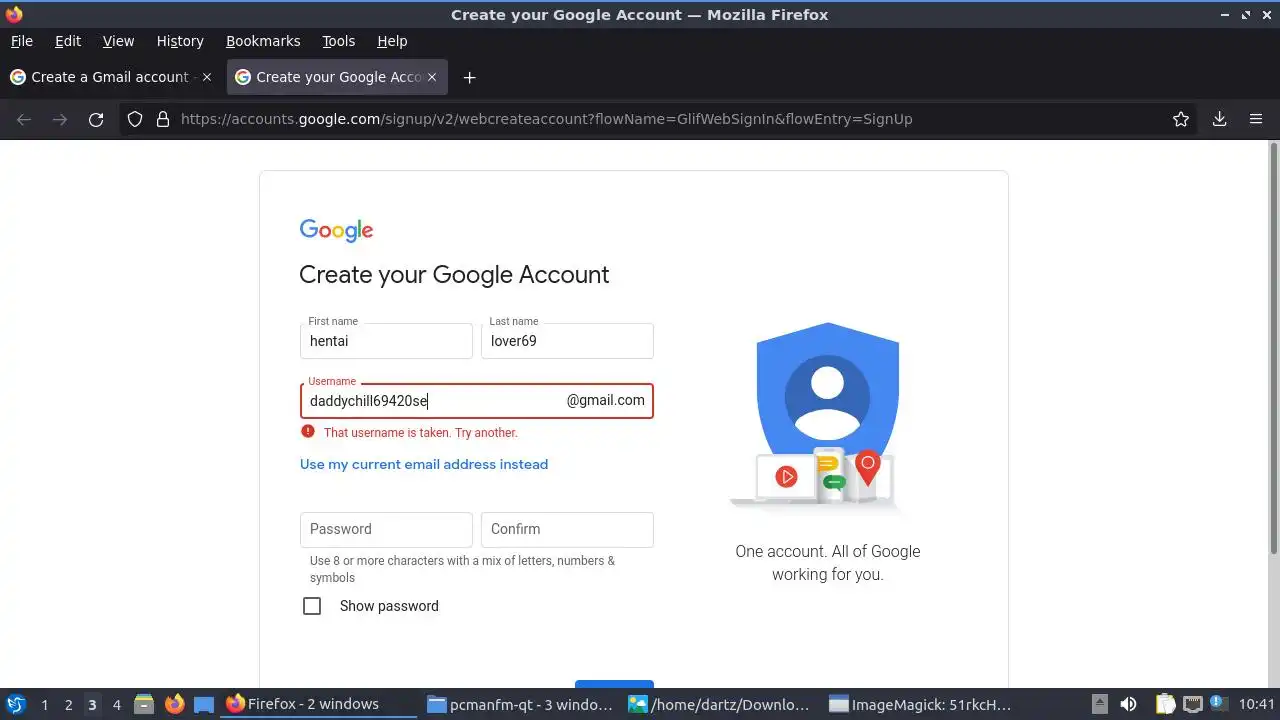Click the @gmail.com suffix text
1280x720 pixels.
(x=606, y=400)
